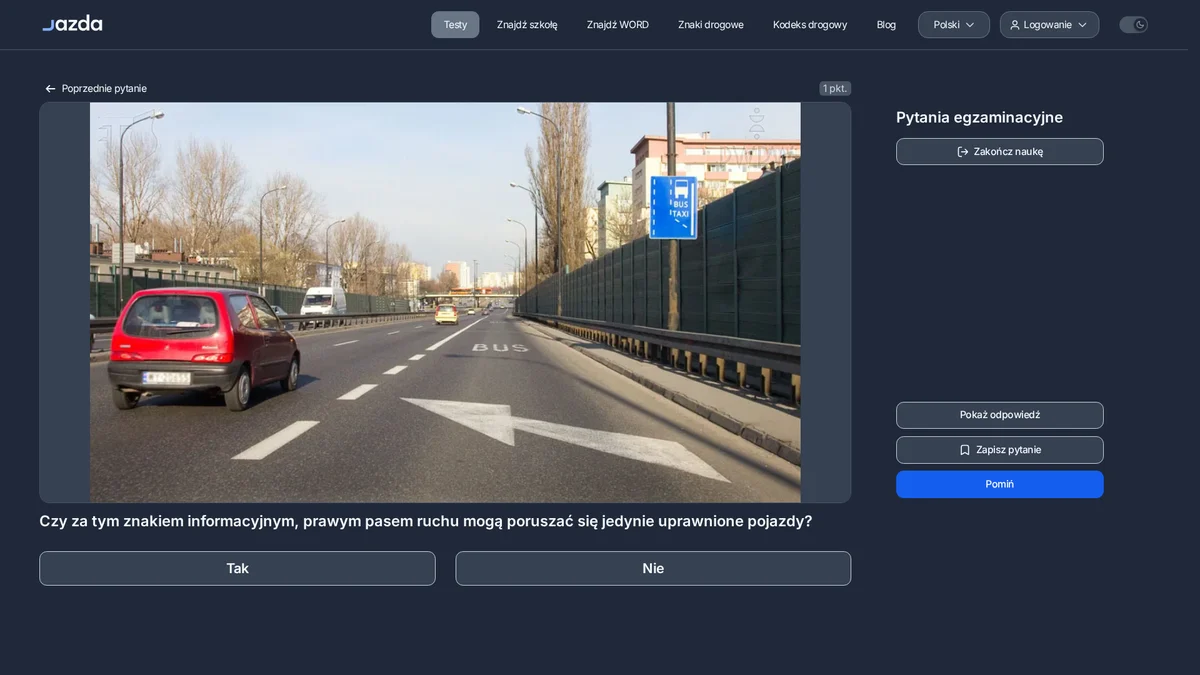Click the user icon beside Logowanie

tap(1015, 25)
